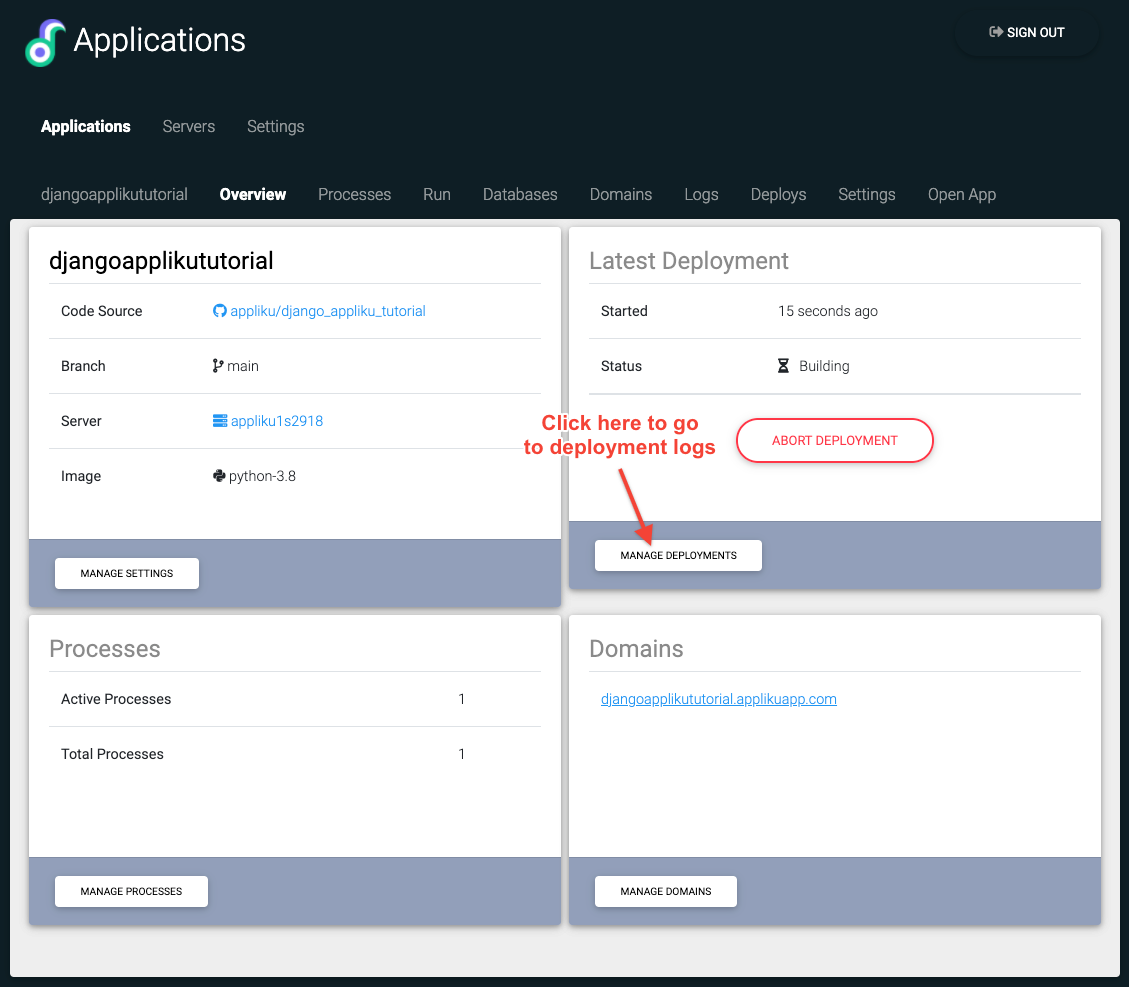Open the top-level Settings navigation tab

(276, 127)
